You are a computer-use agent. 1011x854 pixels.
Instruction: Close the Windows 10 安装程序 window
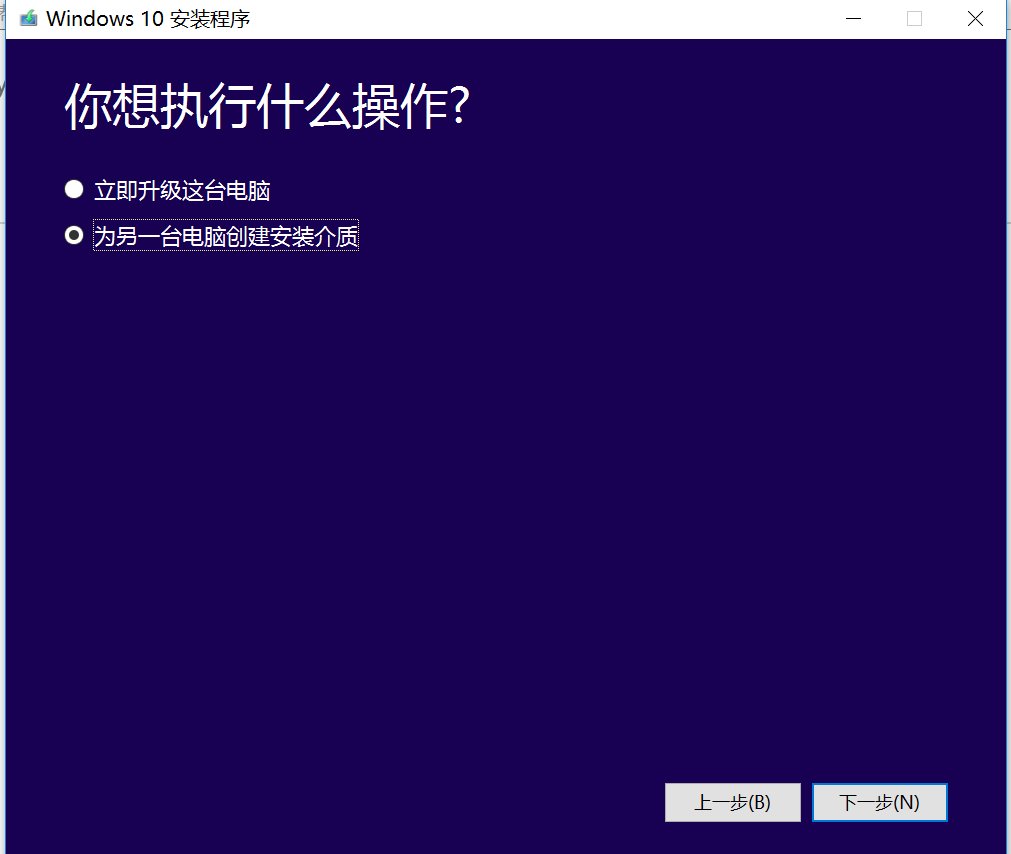pyautogui.click(x=975, y=18)
